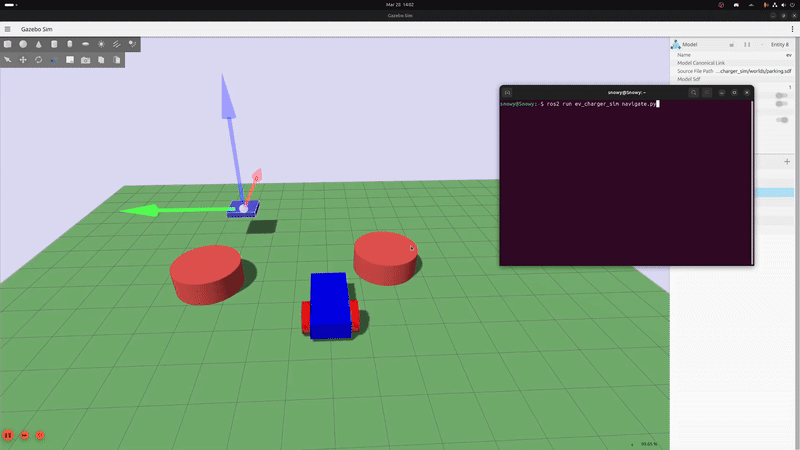The image size is (800, 450).
Task: Toggle the first switch in the model panel
Action: coord(781,97)
